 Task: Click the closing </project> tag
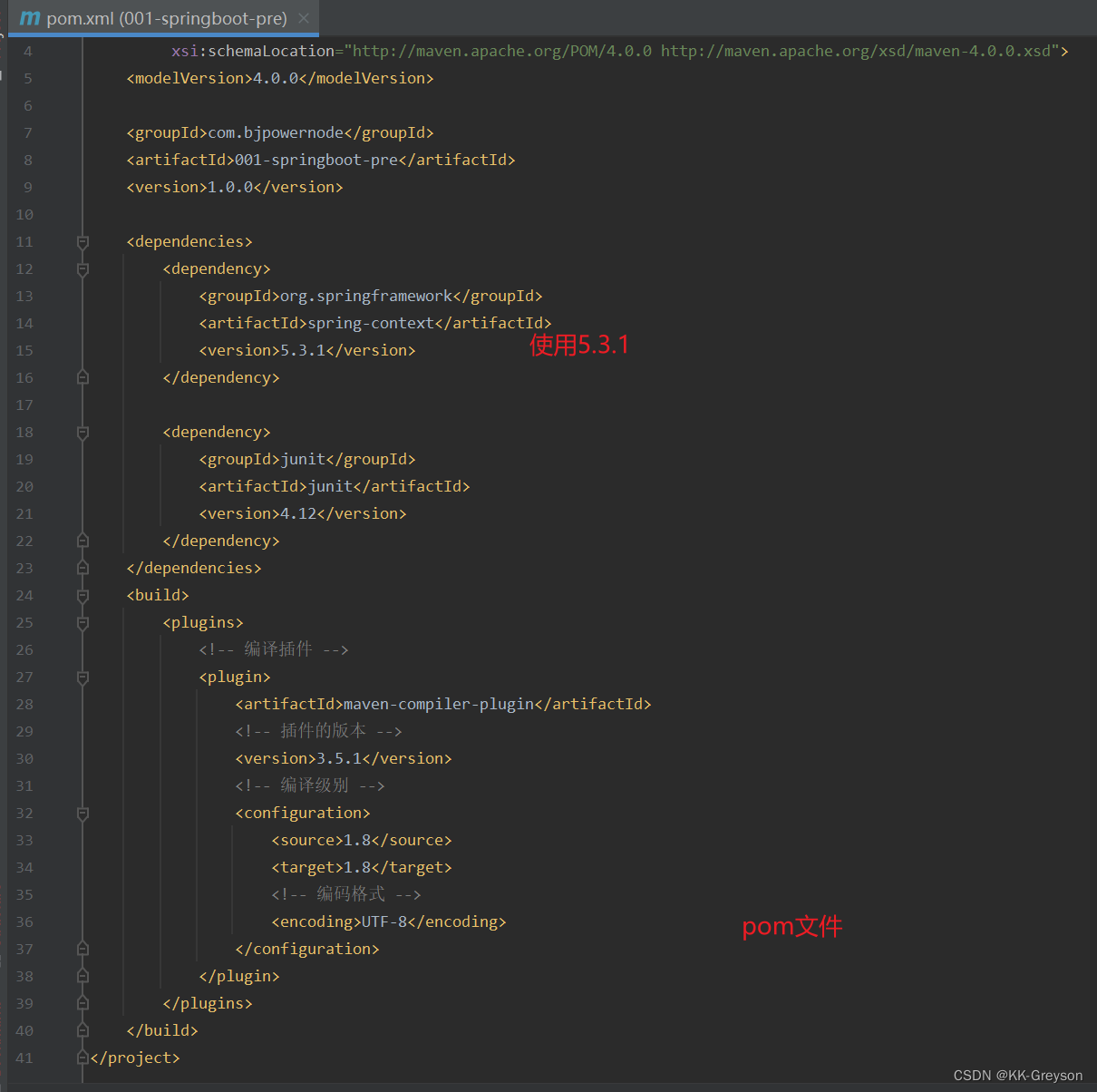pyautogui.click(x=135, y=1058)
